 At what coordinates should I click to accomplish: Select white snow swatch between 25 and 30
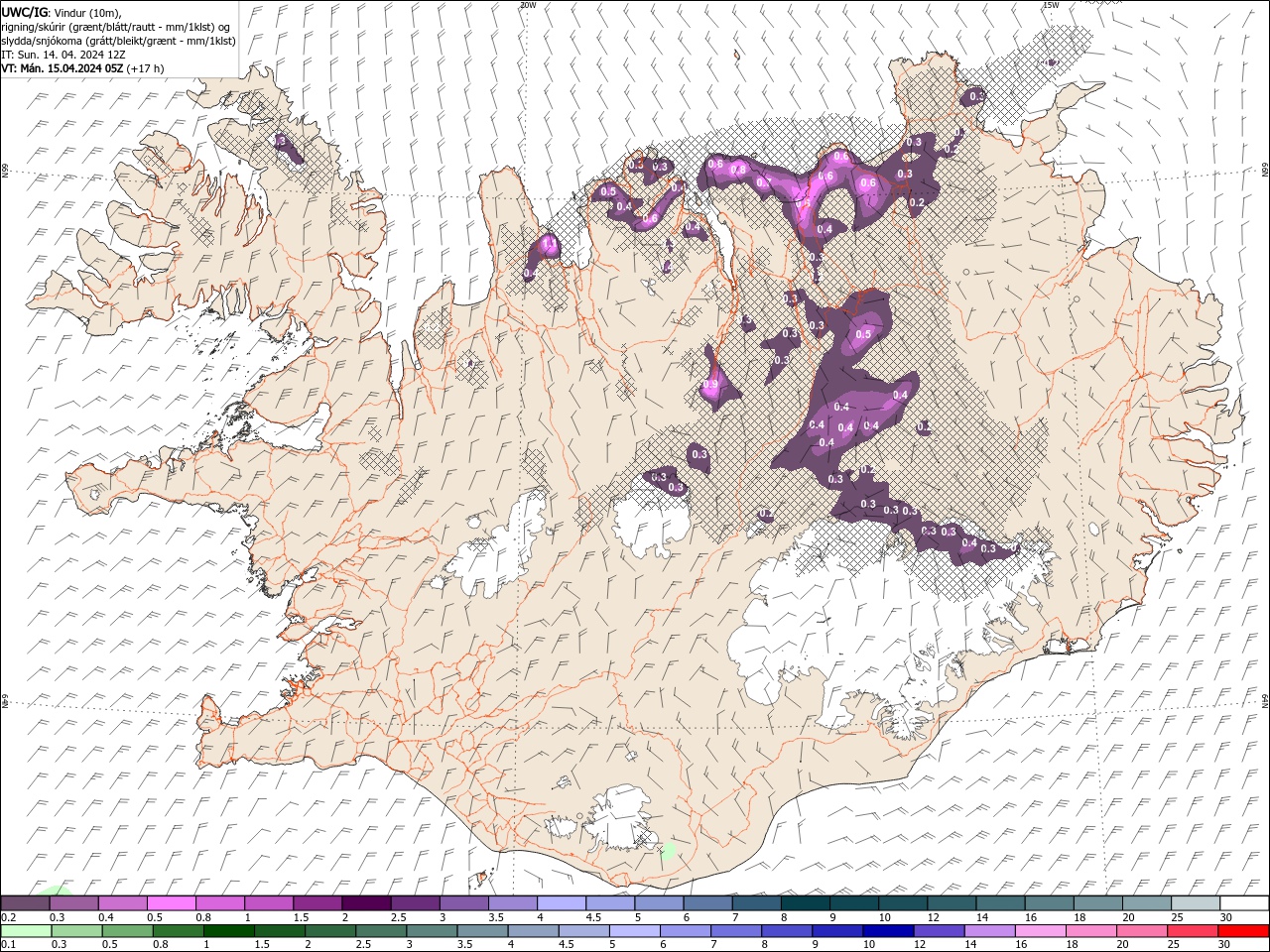(x=1195, y=903)
